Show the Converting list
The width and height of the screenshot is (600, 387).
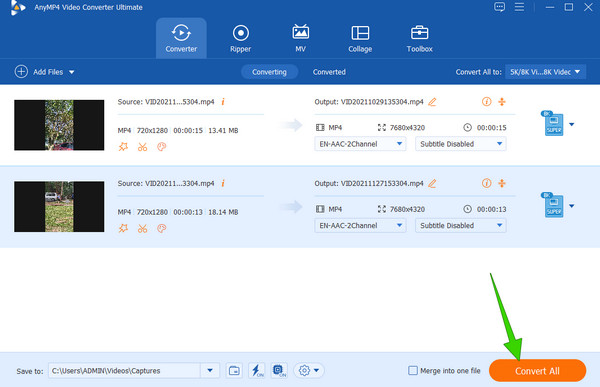point(269,72)
